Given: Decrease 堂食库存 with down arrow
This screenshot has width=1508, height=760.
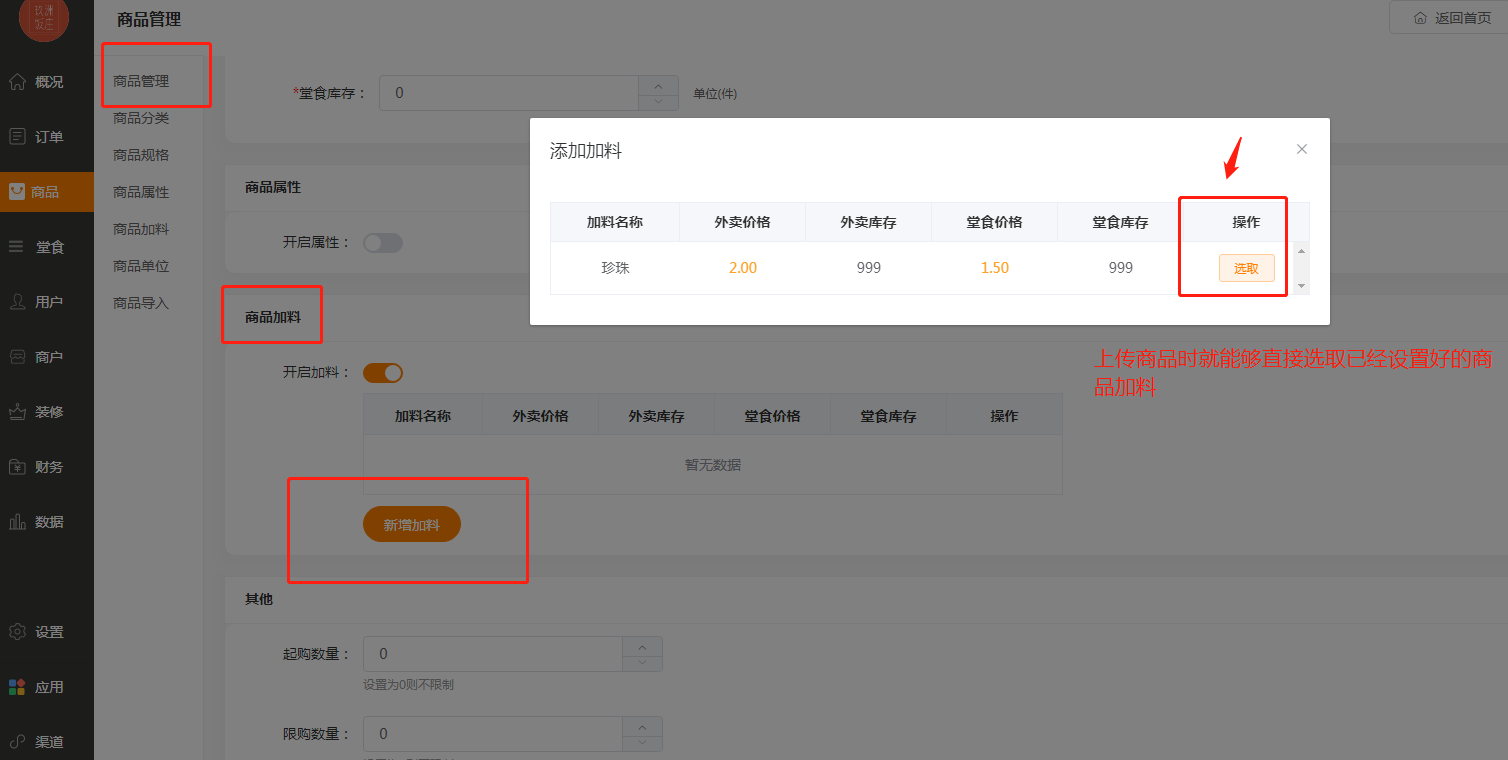Looking at the screenshot, I should tap(658, 101).
